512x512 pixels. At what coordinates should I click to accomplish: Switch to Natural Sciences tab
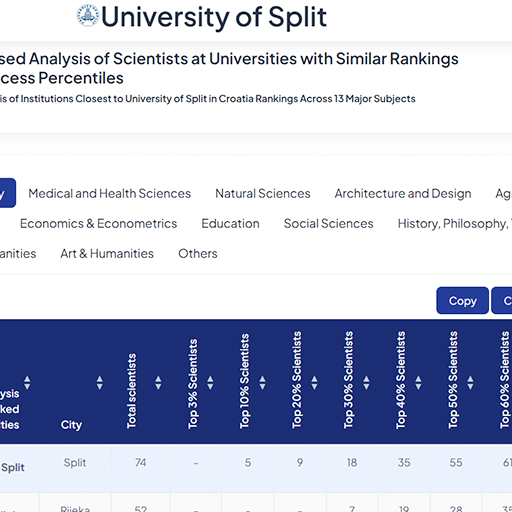(x=263, y=193)
